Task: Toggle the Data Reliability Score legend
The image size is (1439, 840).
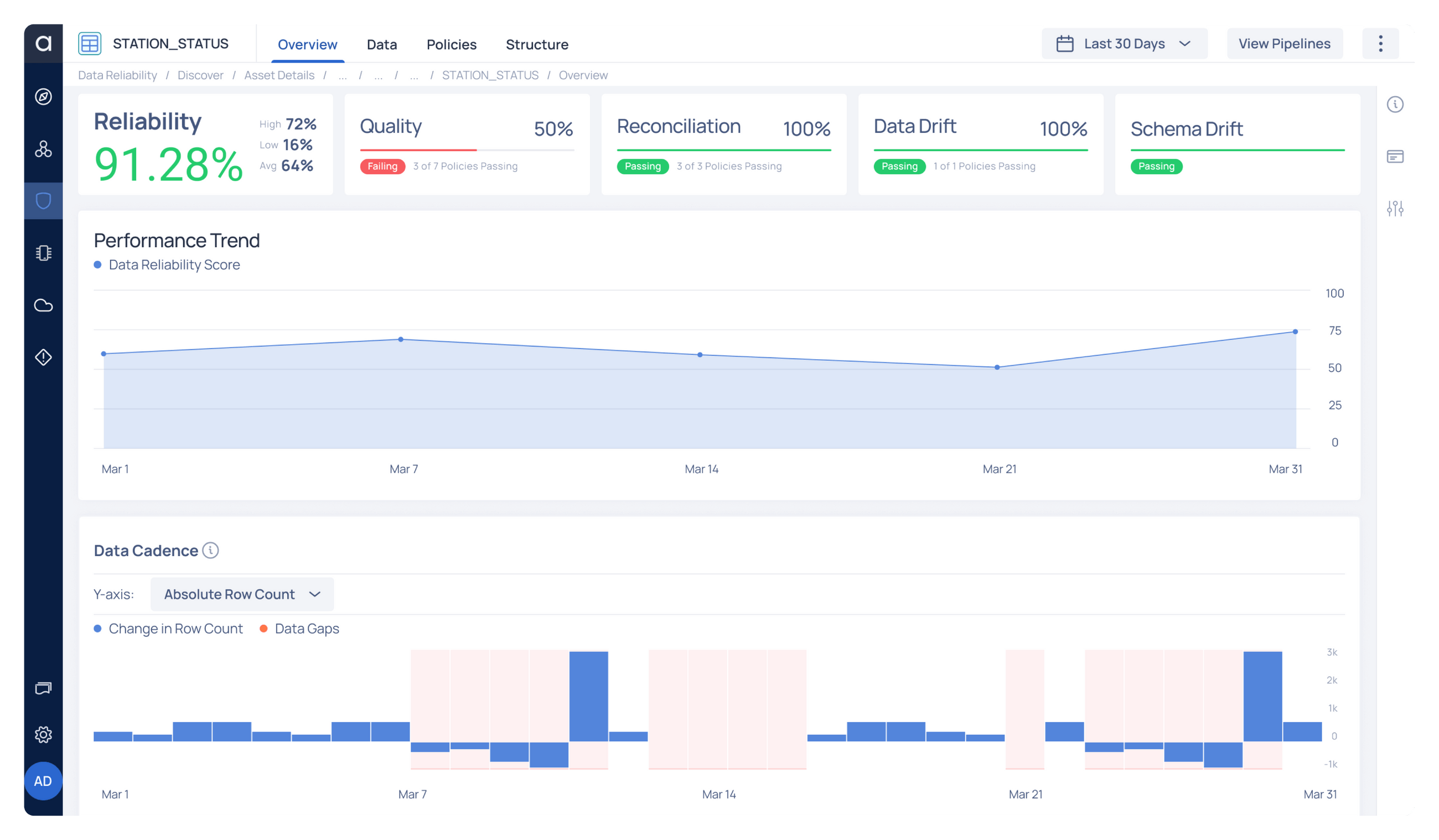Action: pos(167,265)
